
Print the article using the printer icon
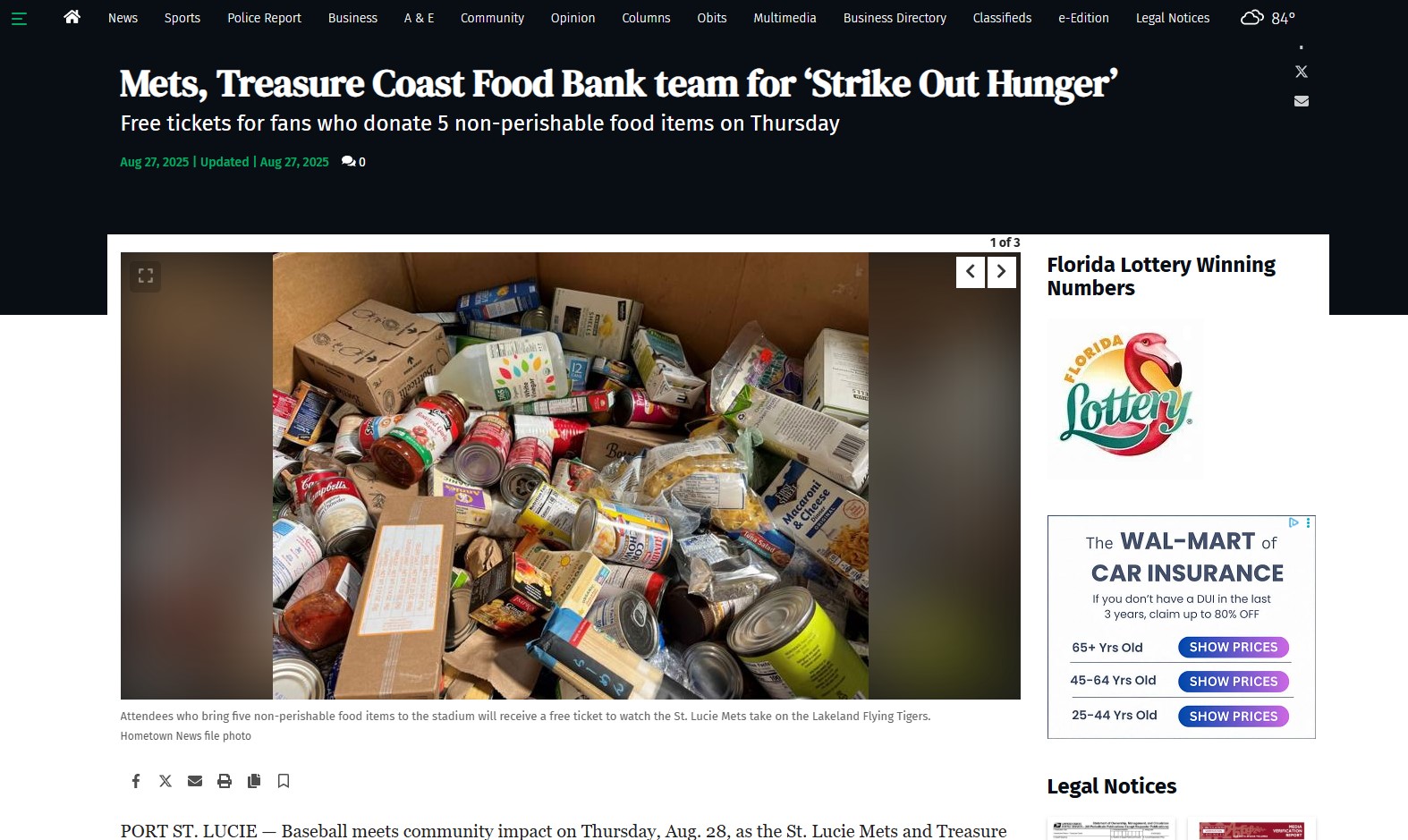pyautogui.click(x=225, y=781)
